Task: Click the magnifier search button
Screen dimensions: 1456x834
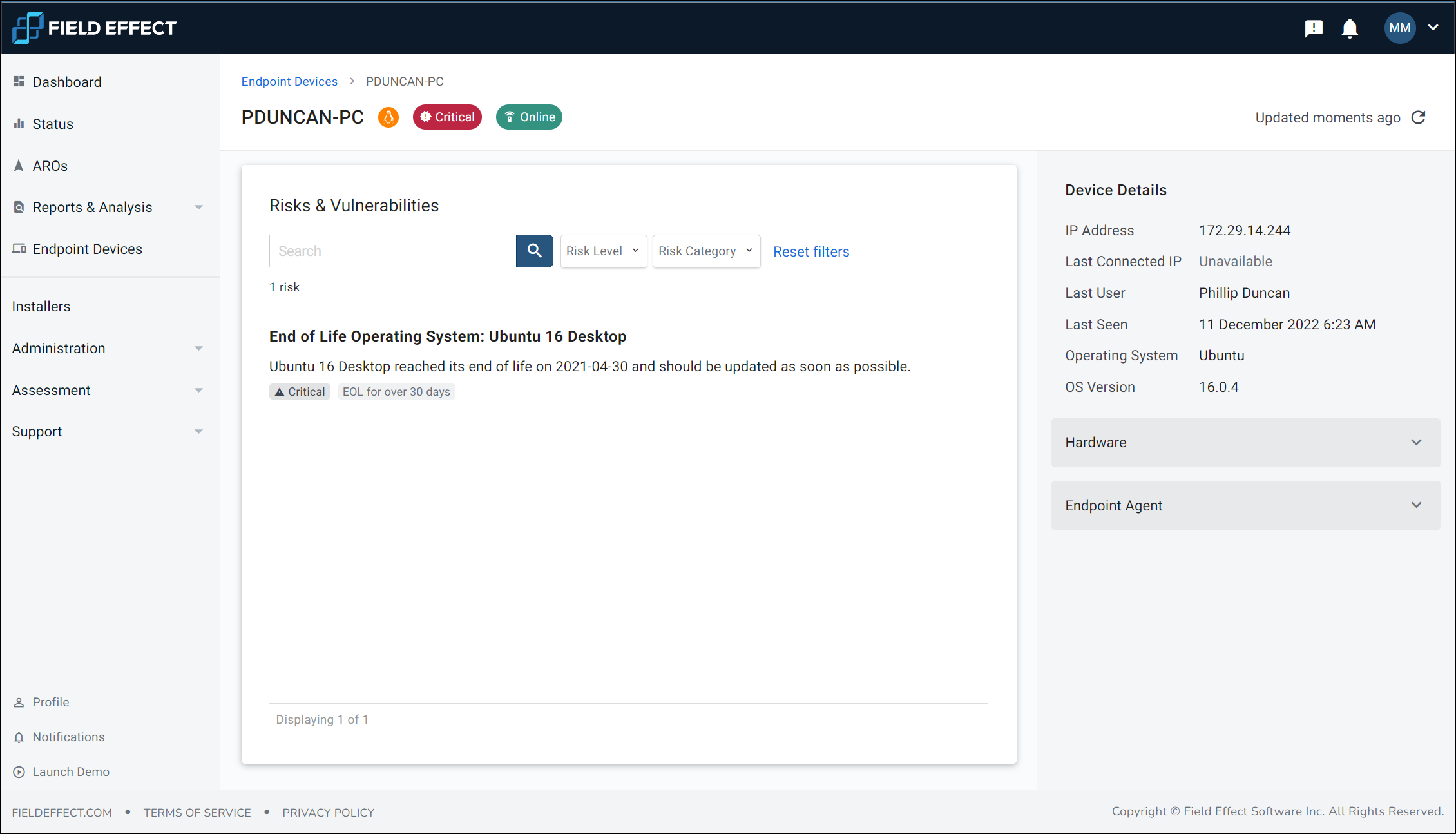Action: pos(534,251)
